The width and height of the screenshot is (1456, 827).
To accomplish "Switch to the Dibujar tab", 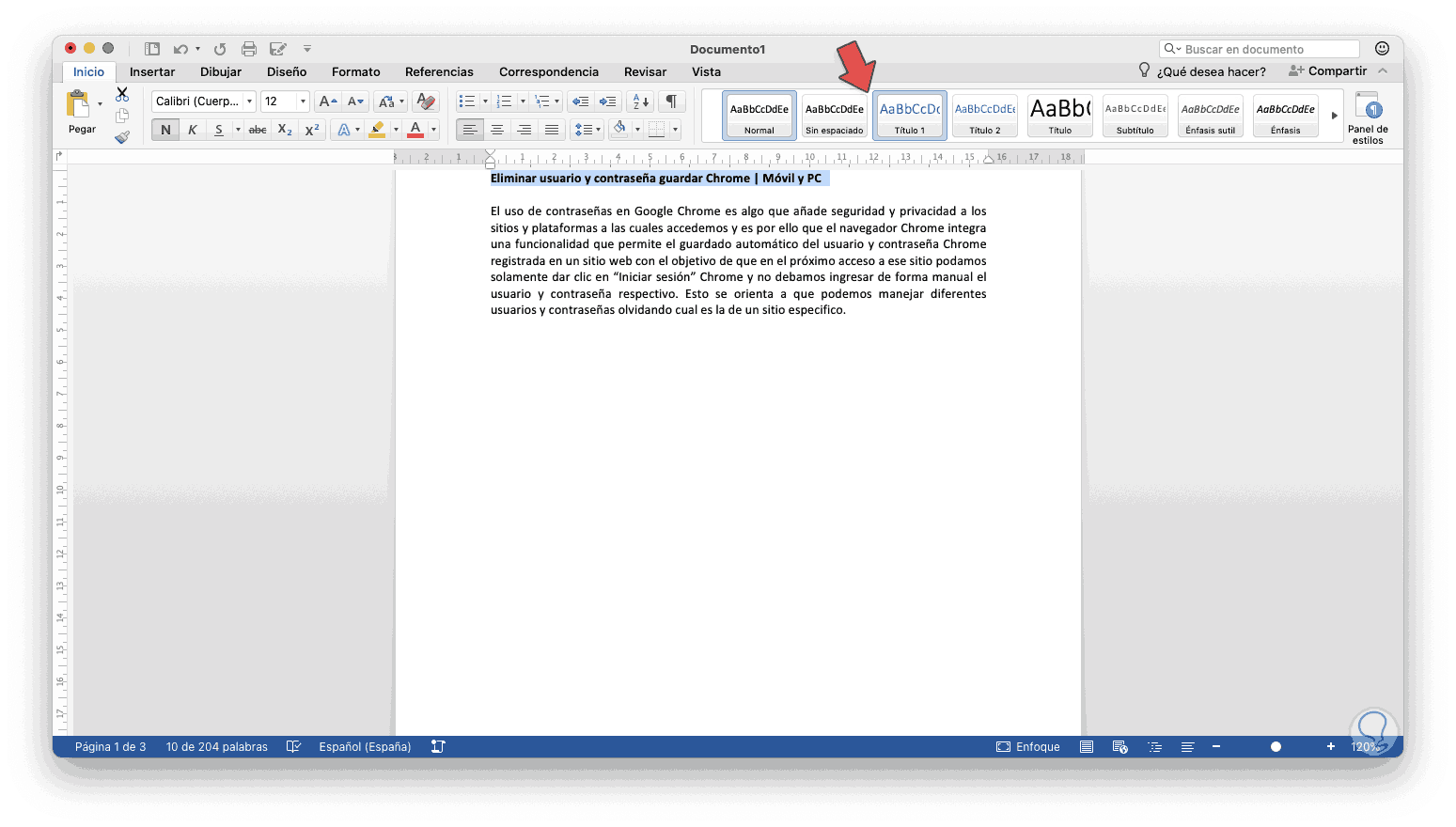I will click(x=221, y=71).
